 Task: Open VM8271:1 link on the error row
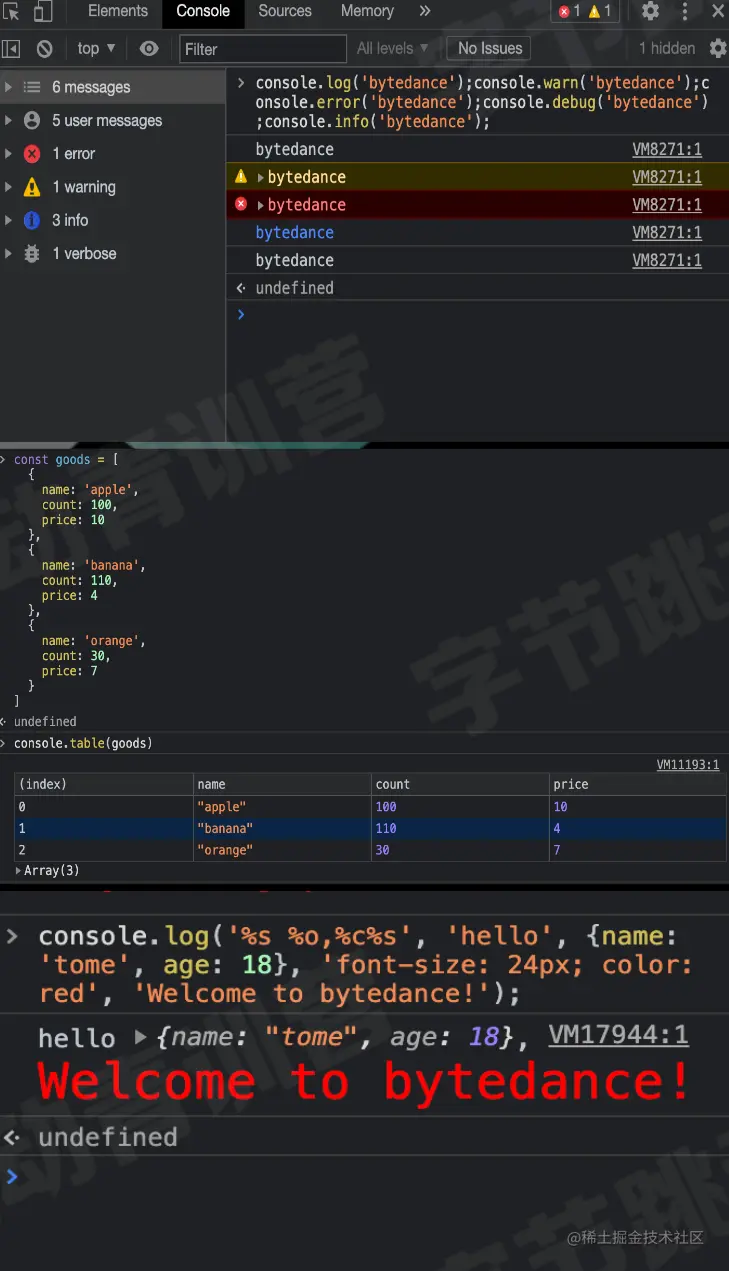(667, 205)
